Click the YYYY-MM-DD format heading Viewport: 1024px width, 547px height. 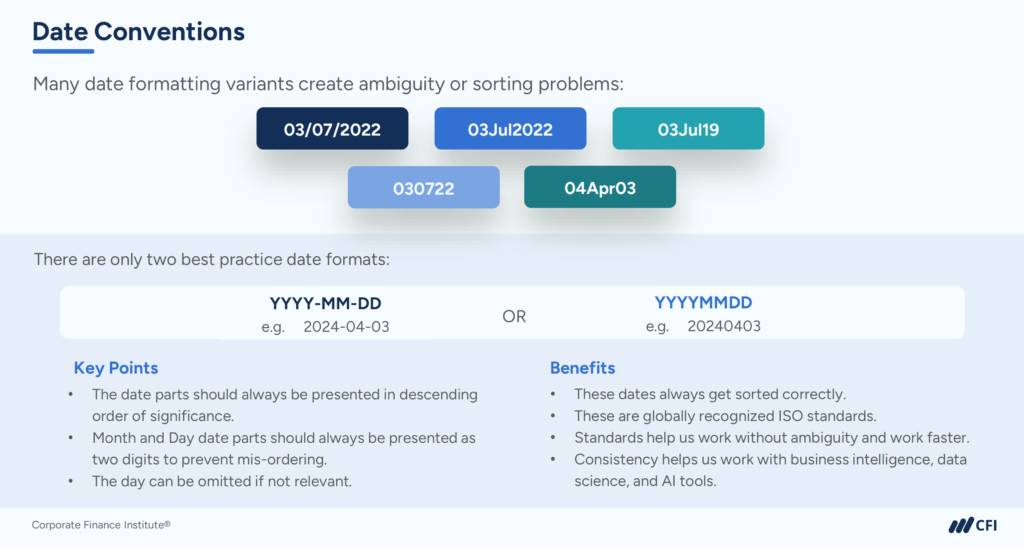pos(325,303)
